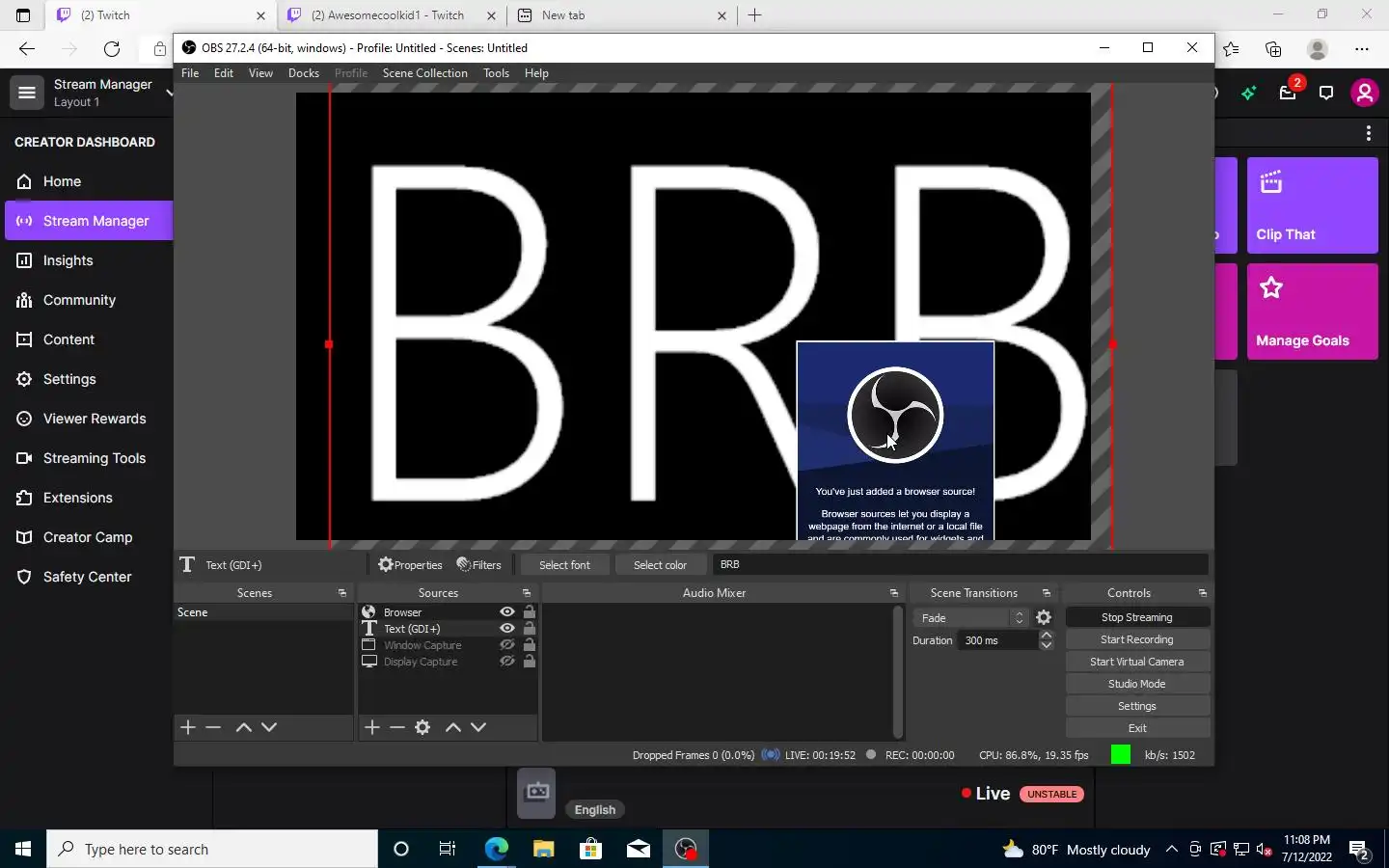The image size is (1389, 868).
Task: Click the Twitch hamburger menu icon
Action: [27, 93]
